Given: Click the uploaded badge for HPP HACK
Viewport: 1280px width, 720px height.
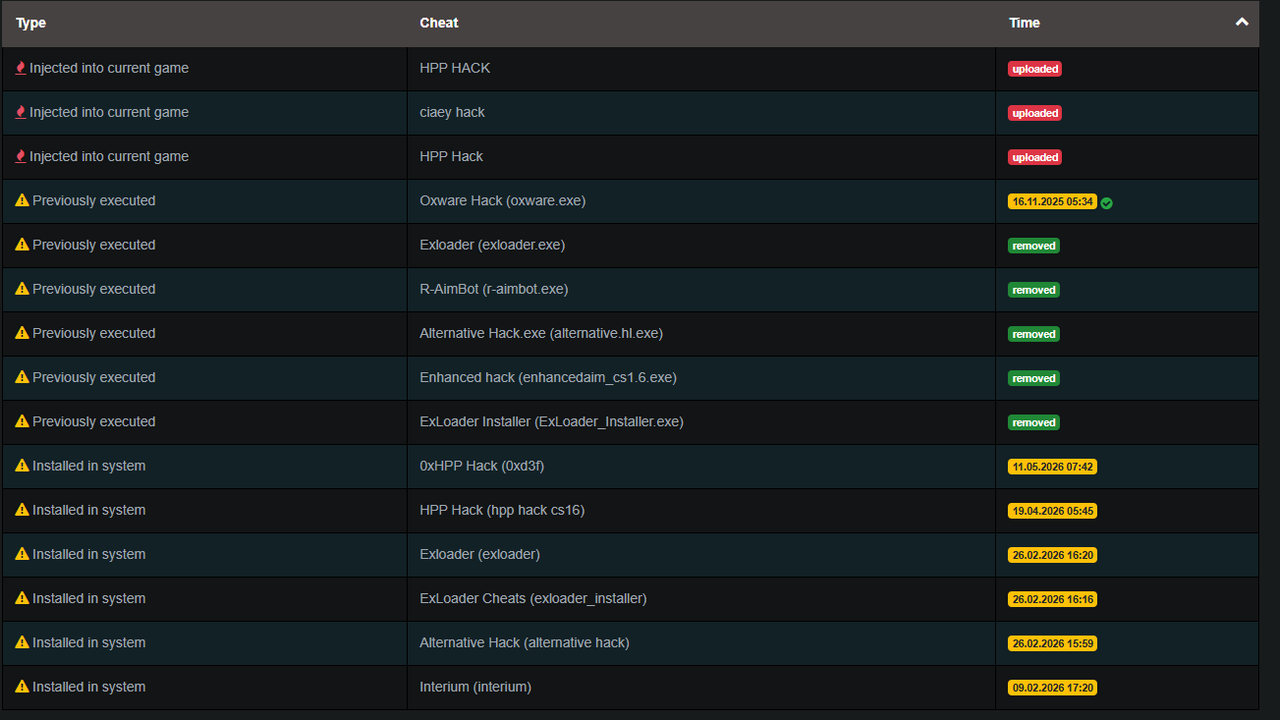Looking at the screenshot, I should pyautogui.click(x=1035, y=69).
